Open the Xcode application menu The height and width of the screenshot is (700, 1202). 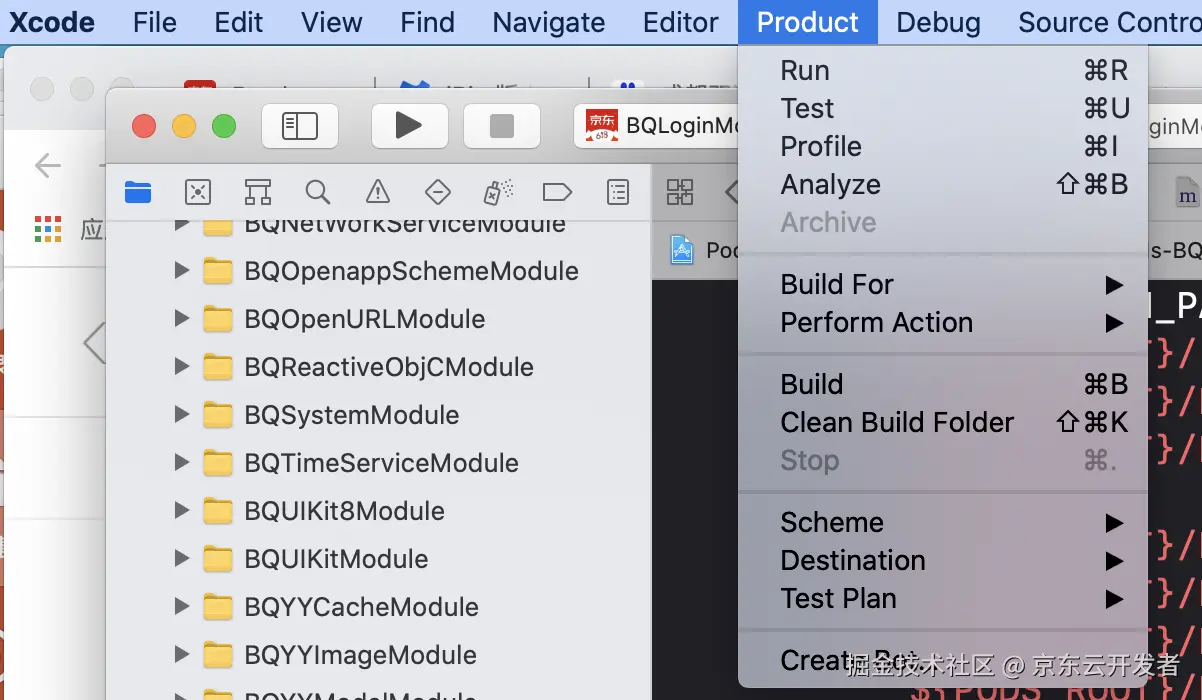52,22
